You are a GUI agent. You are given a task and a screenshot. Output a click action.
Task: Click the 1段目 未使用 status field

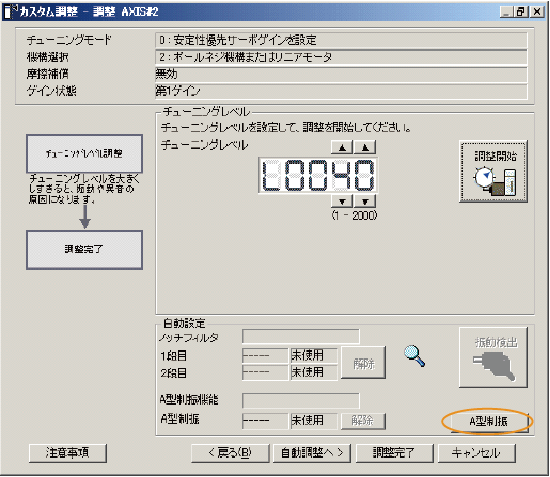(314, 356)
